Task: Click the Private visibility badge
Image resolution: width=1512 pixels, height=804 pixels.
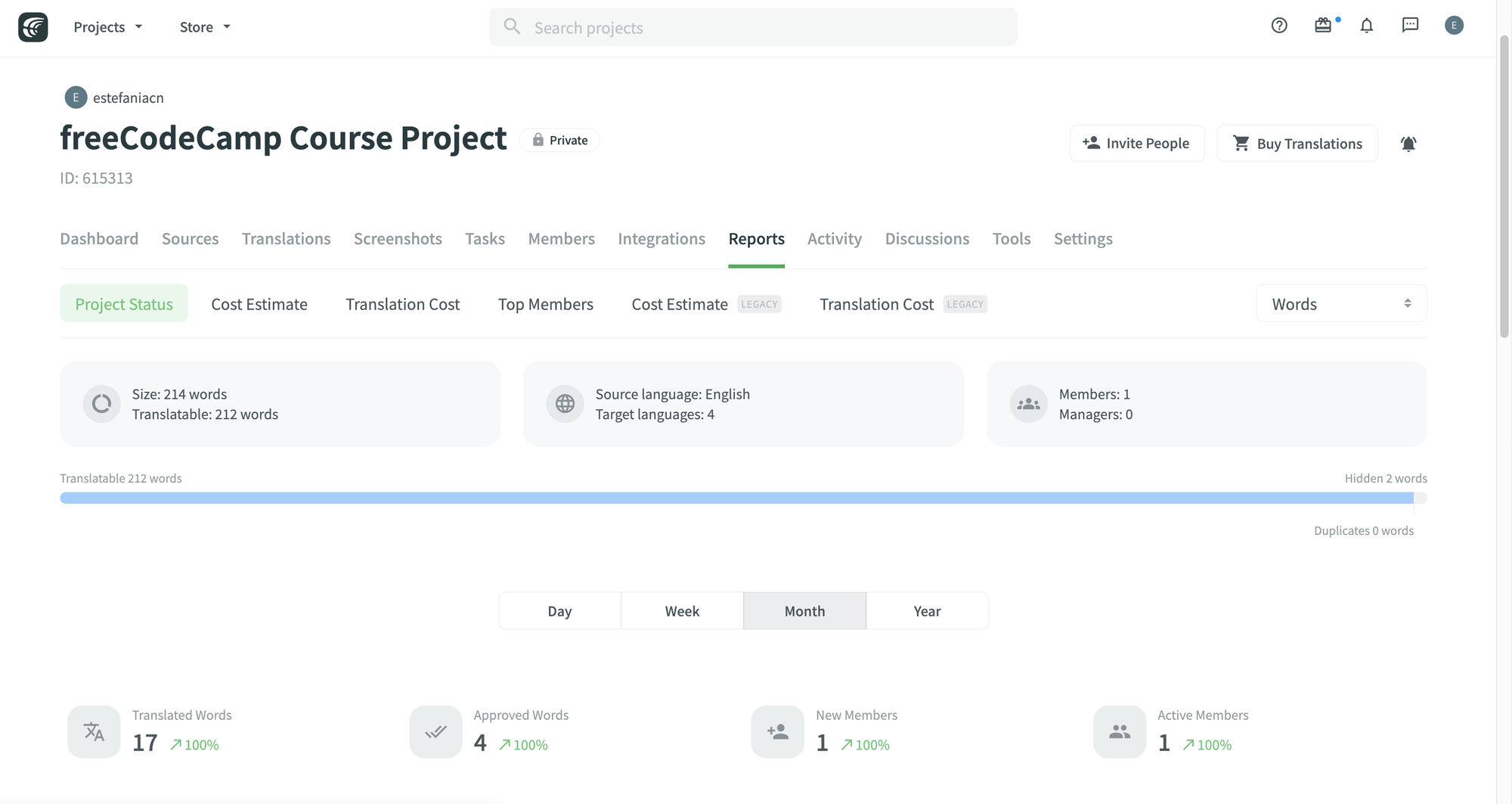Action: point(559,140)
